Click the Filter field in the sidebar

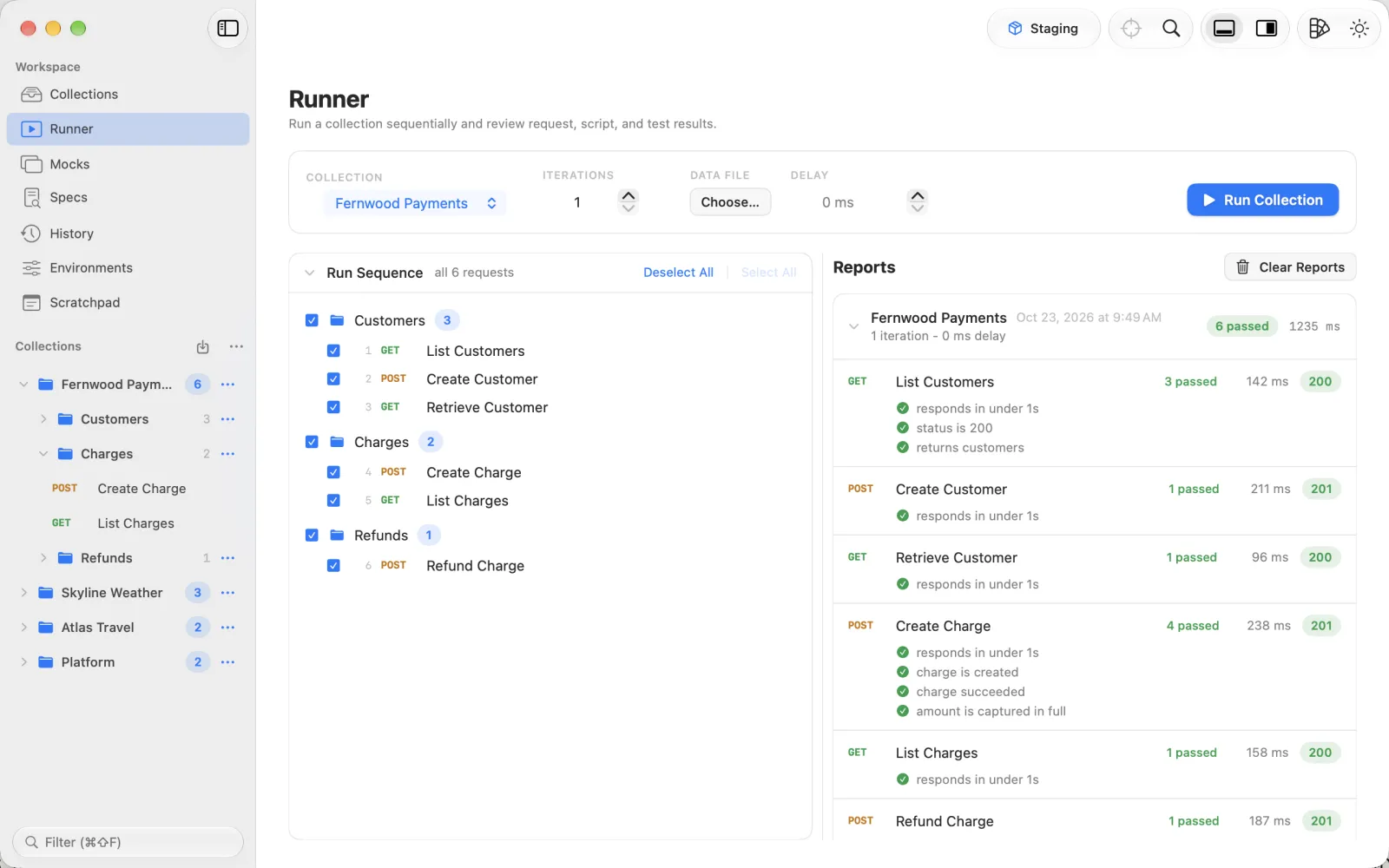[x=128, y=842]
